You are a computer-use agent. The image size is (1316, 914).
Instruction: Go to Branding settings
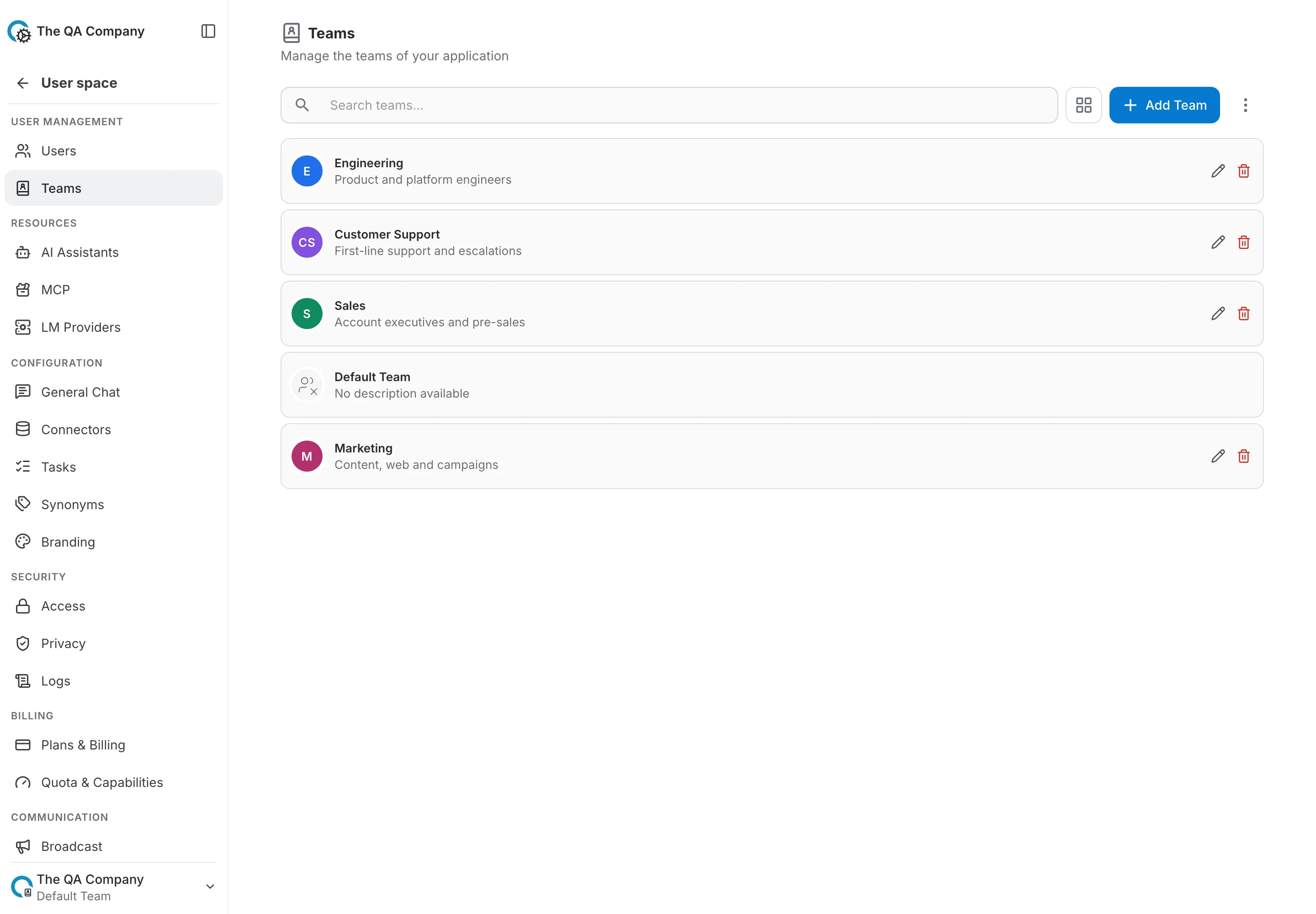coord(113,542)
